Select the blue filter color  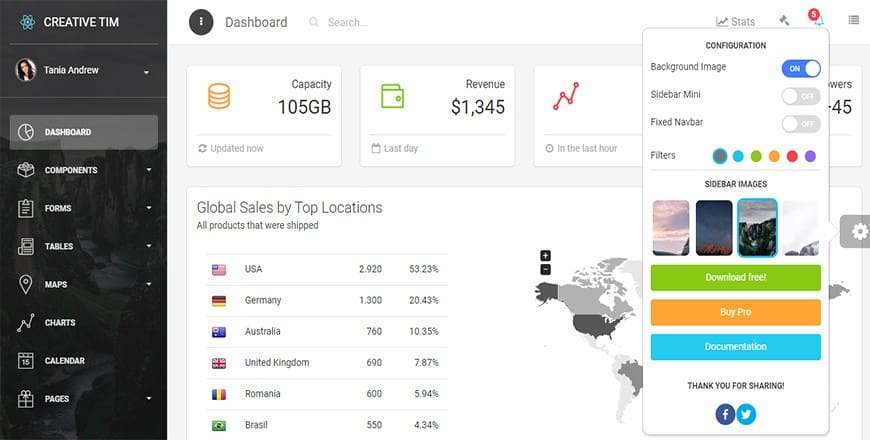738,156
